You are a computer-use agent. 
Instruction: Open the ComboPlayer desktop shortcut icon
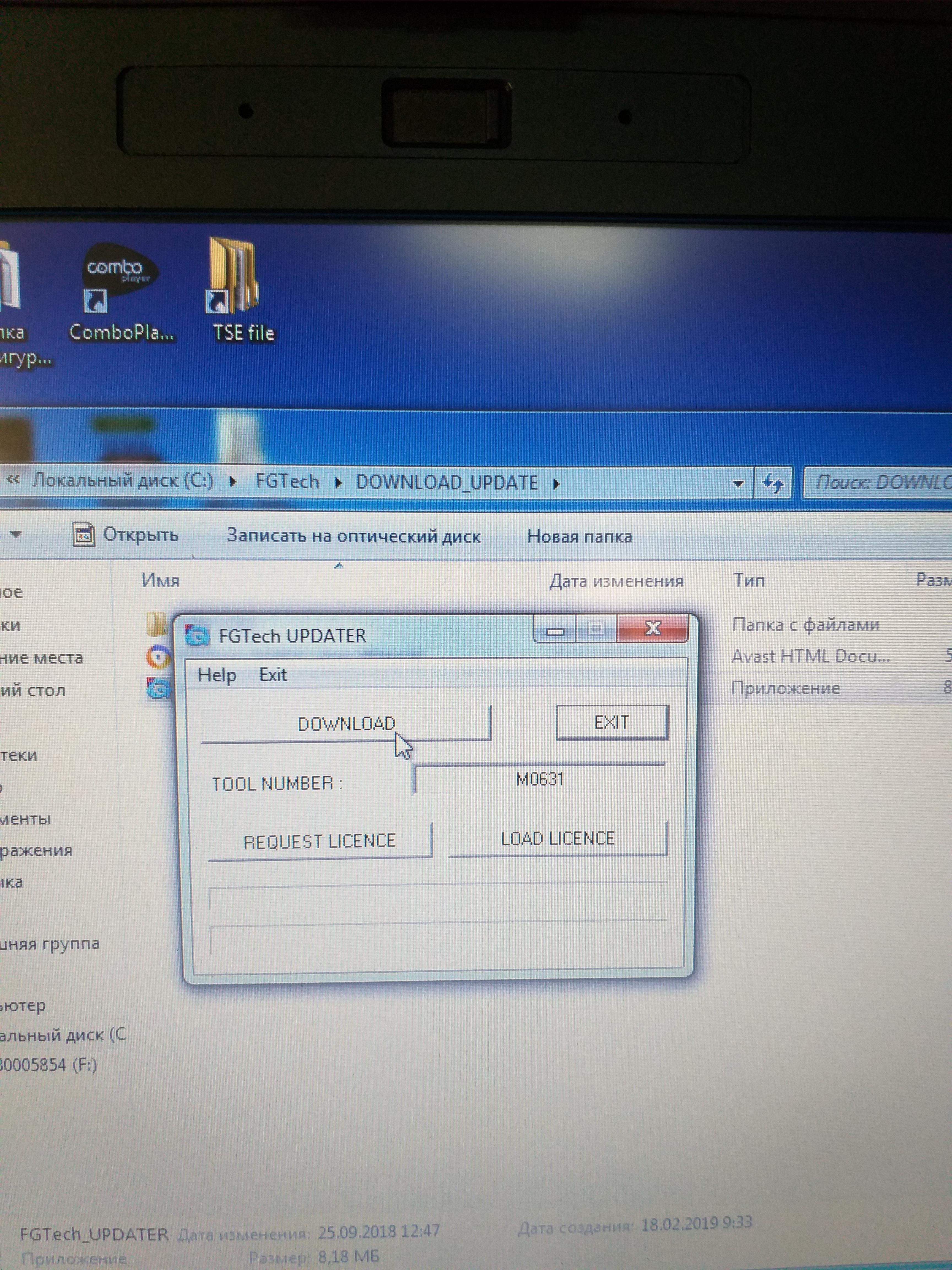click(x=119, y=279)
